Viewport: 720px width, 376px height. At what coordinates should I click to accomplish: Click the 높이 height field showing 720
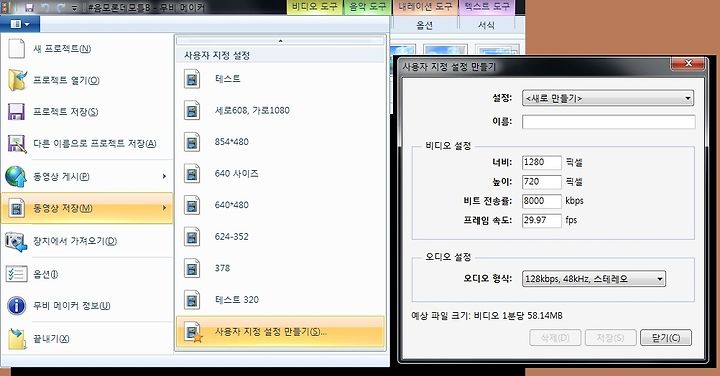(541, 182)
